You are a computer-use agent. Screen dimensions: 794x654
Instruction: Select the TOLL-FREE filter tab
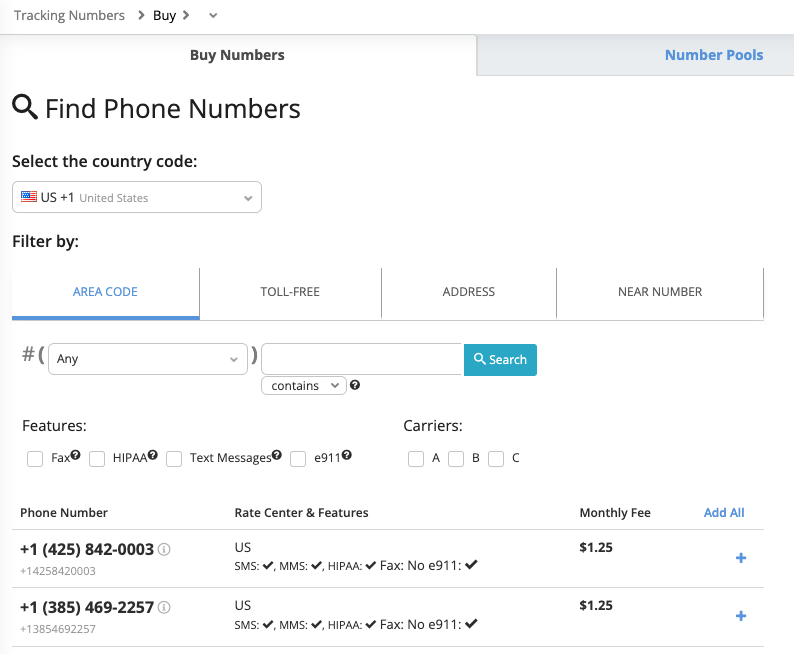pyautogui.click(x=290, y=292)
